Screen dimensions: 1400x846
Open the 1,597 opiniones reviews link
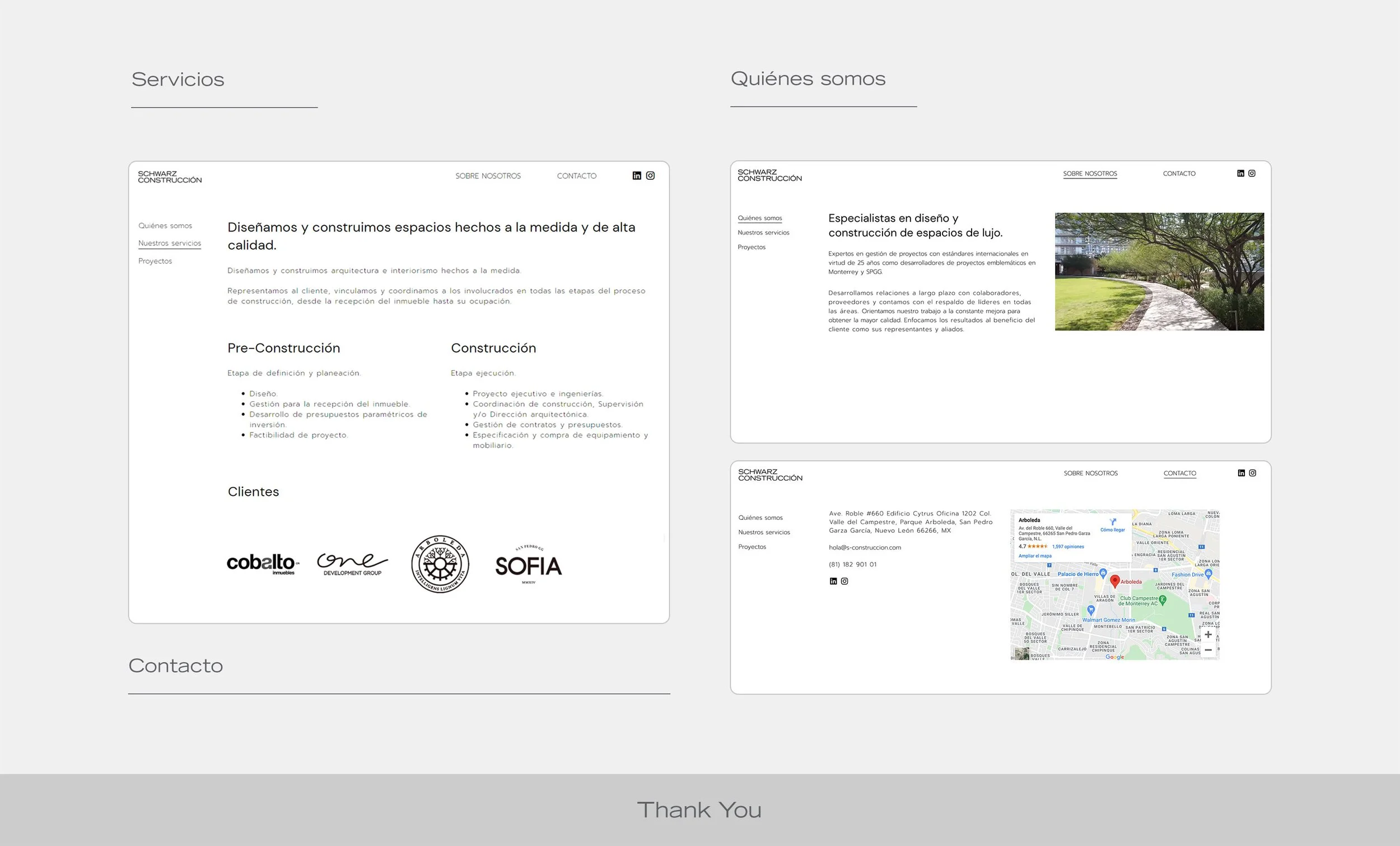coord(1067,546)
